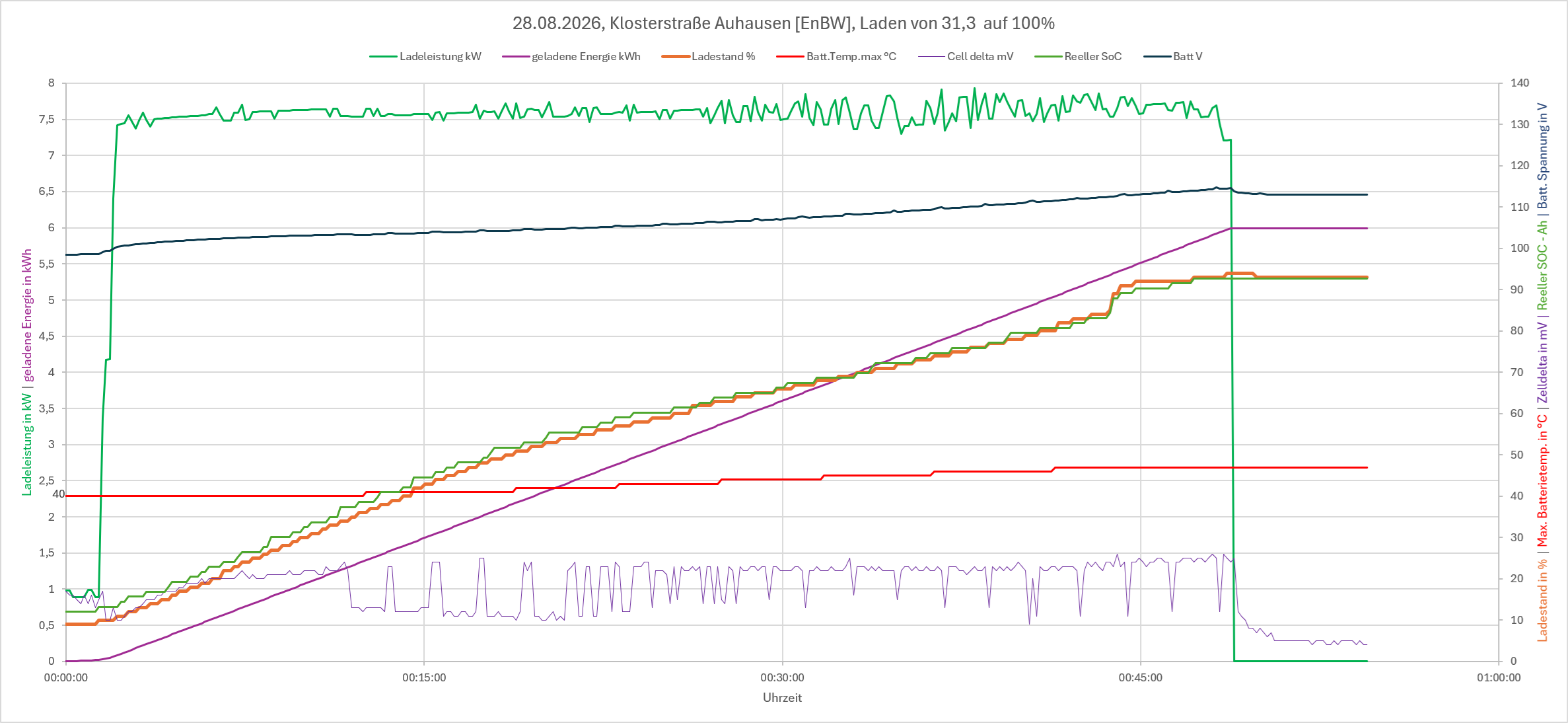Click the data label 40 on red temperature line
The height and width of the screenshot is (723, 1568).
pos(59,494)
